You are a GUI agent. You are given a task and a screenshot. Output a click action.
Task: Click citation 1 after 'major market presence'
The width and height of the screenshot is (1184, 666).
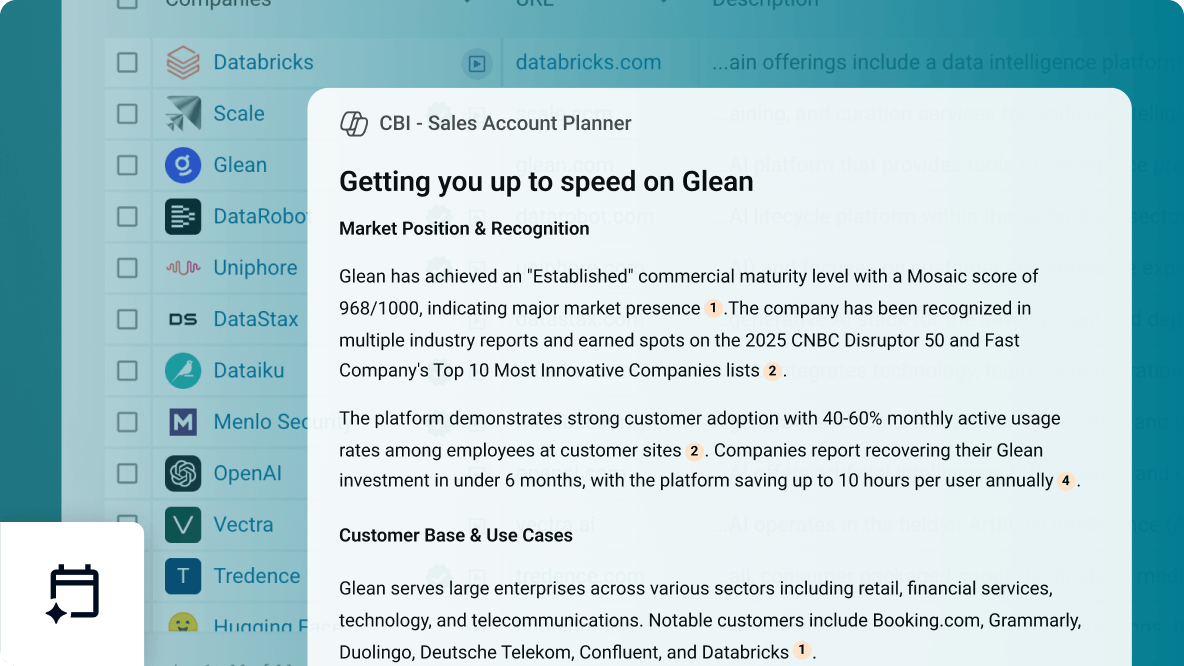(x=713, y=309)
